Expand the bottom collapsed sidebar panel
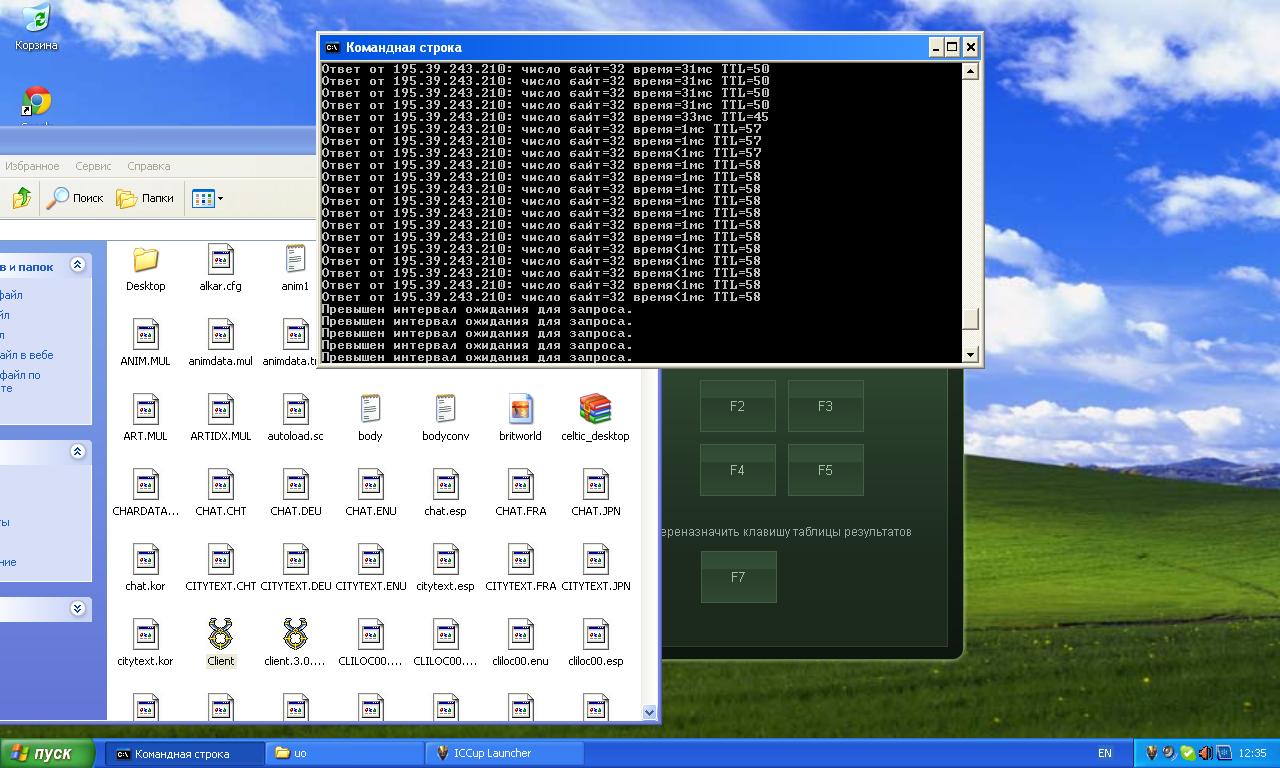Screen dimensions: 1280x768 point(77,608)
